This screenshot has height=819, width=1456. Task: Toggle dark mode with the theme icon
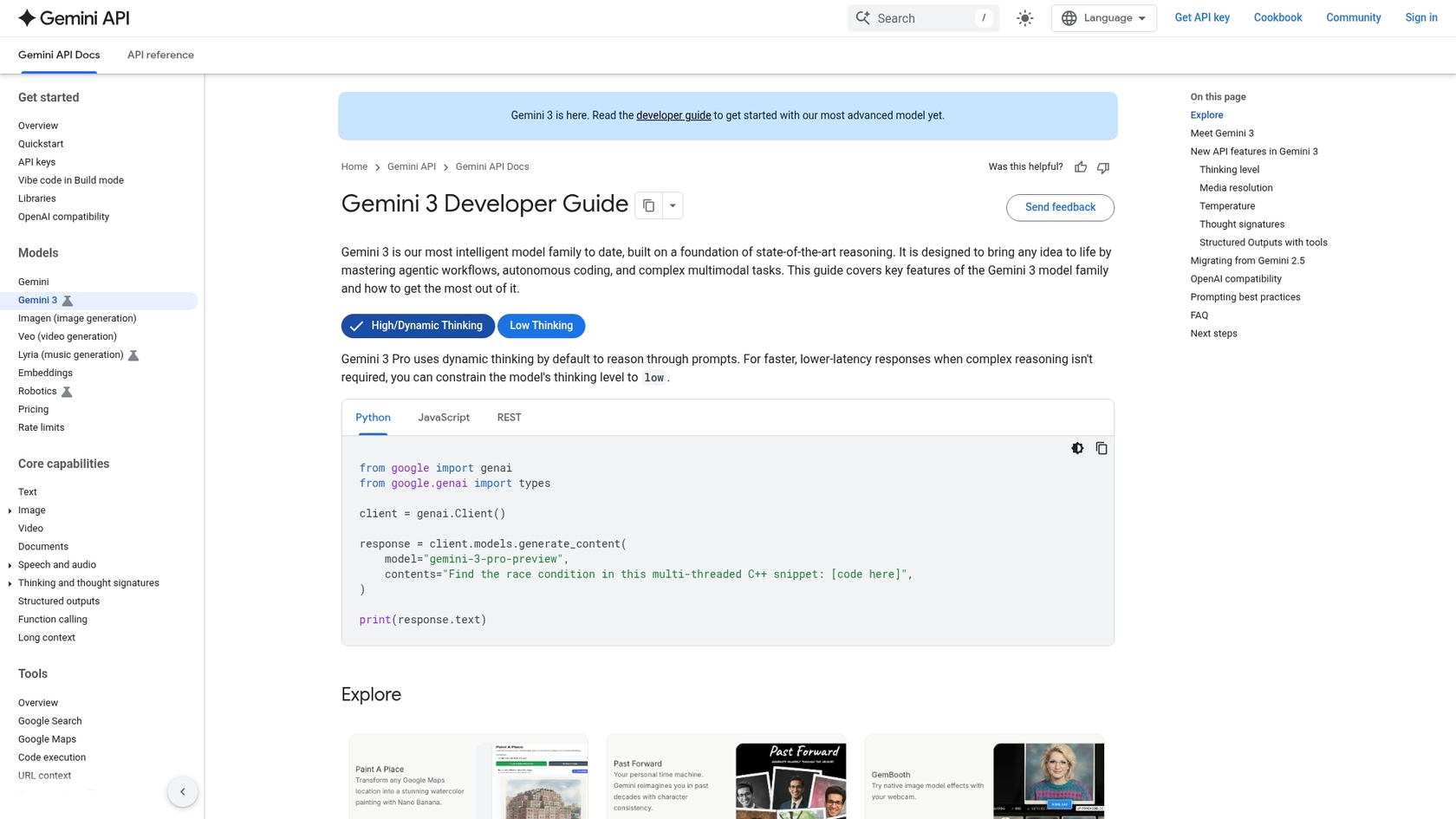(1024, 17)
